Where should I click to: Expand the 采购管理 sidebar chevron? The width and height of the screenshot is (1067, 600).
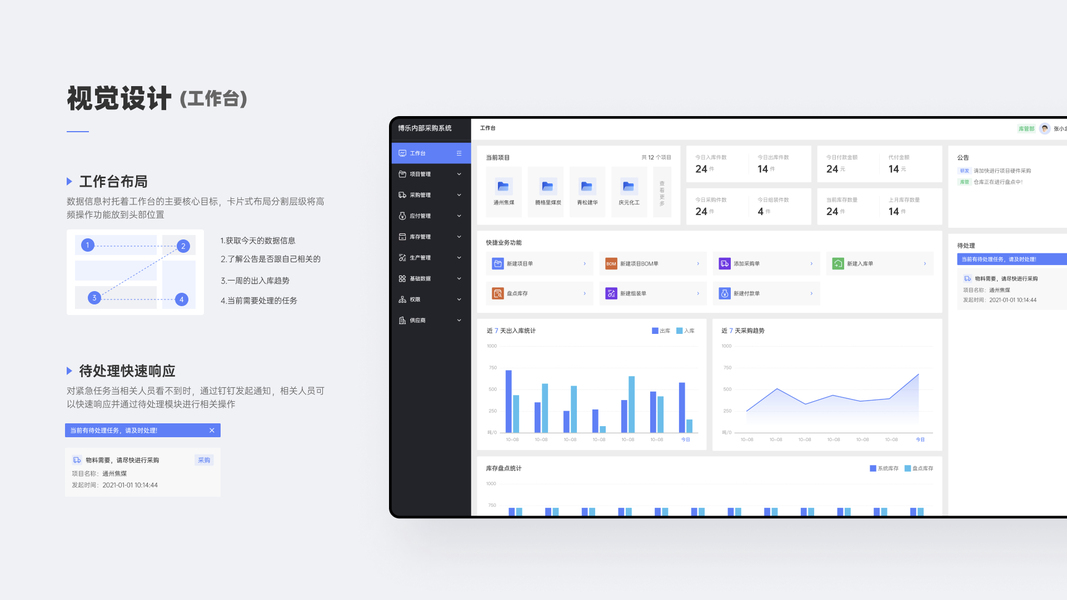[459, 195]
